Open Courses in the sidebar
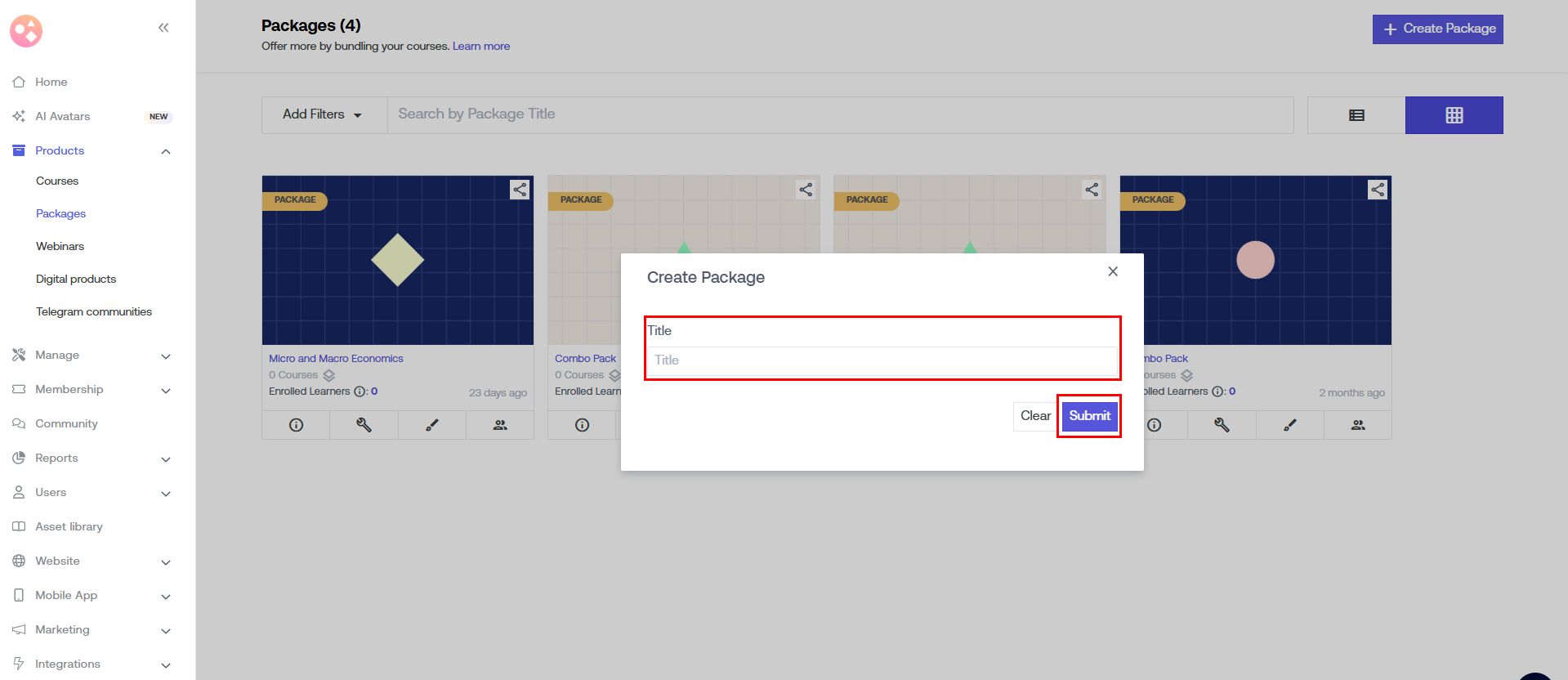This screenshot has height=680, width=1568. click(x=57, y=181)
